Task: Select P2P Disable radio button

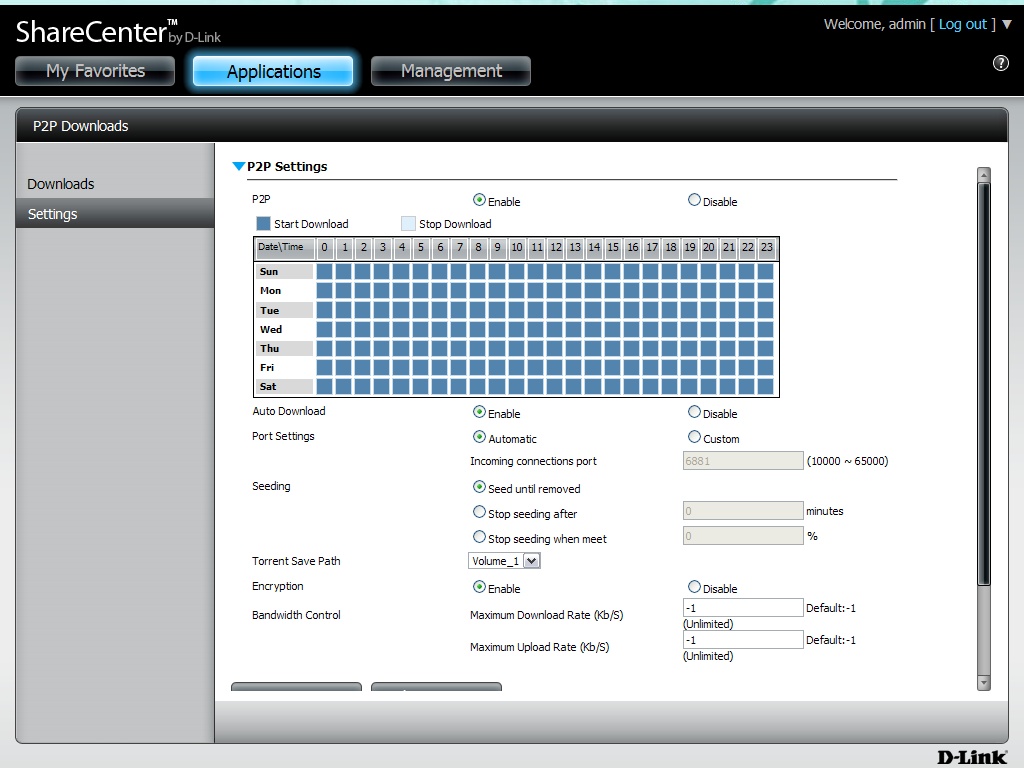Action: [x=694, y=200]
